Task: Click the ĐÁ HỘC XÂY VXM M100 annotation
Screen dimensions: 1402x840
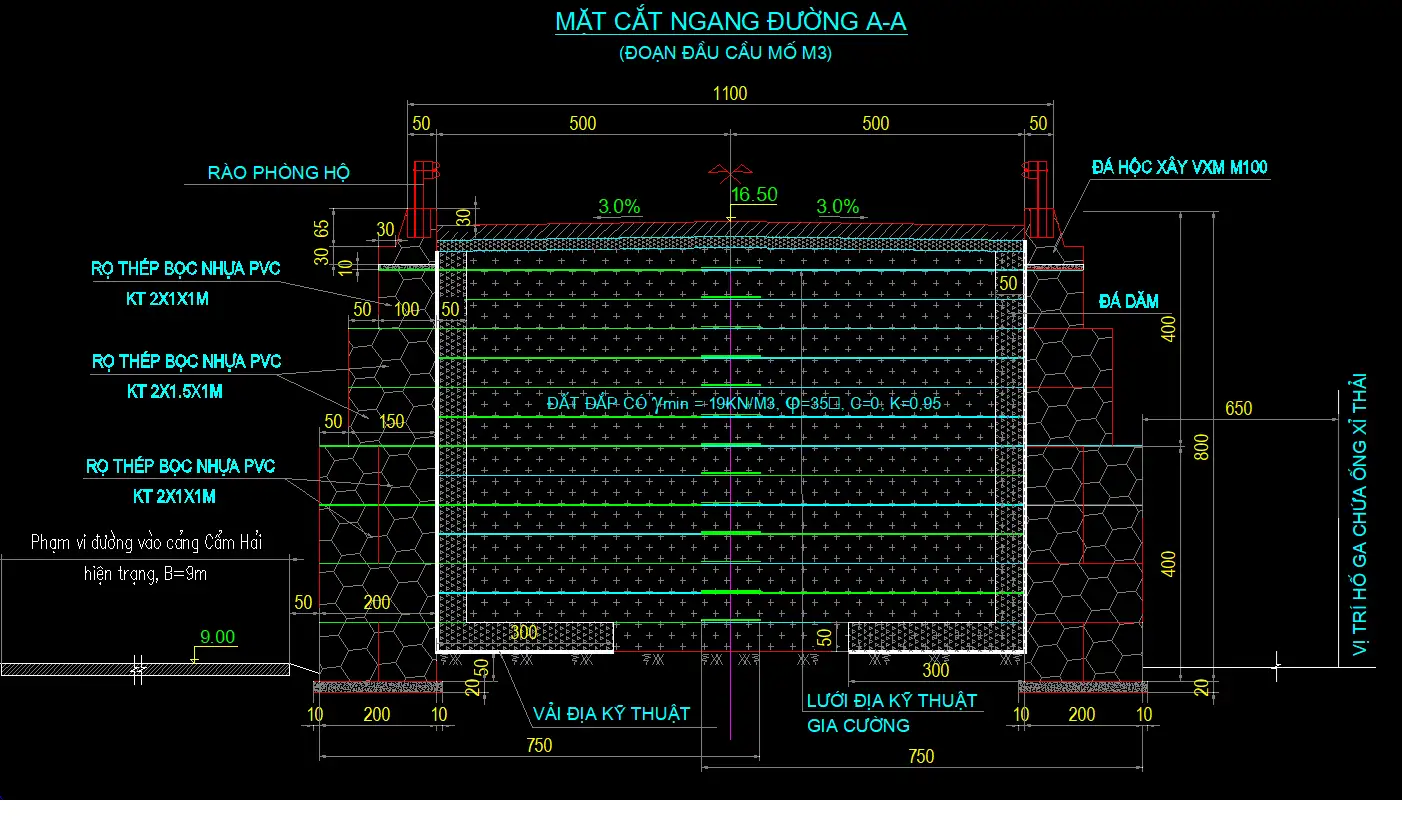Action: 1179,167
